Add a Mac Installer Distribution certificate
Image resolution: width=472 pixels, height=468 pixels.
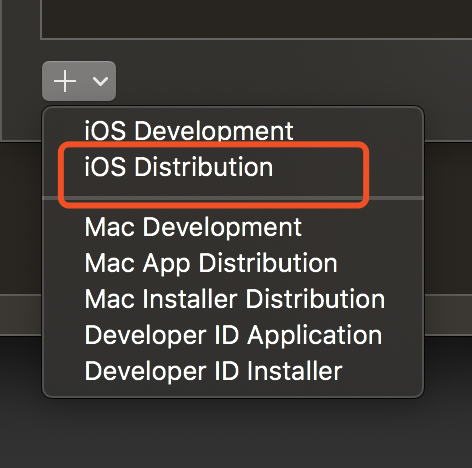point(235,299)
